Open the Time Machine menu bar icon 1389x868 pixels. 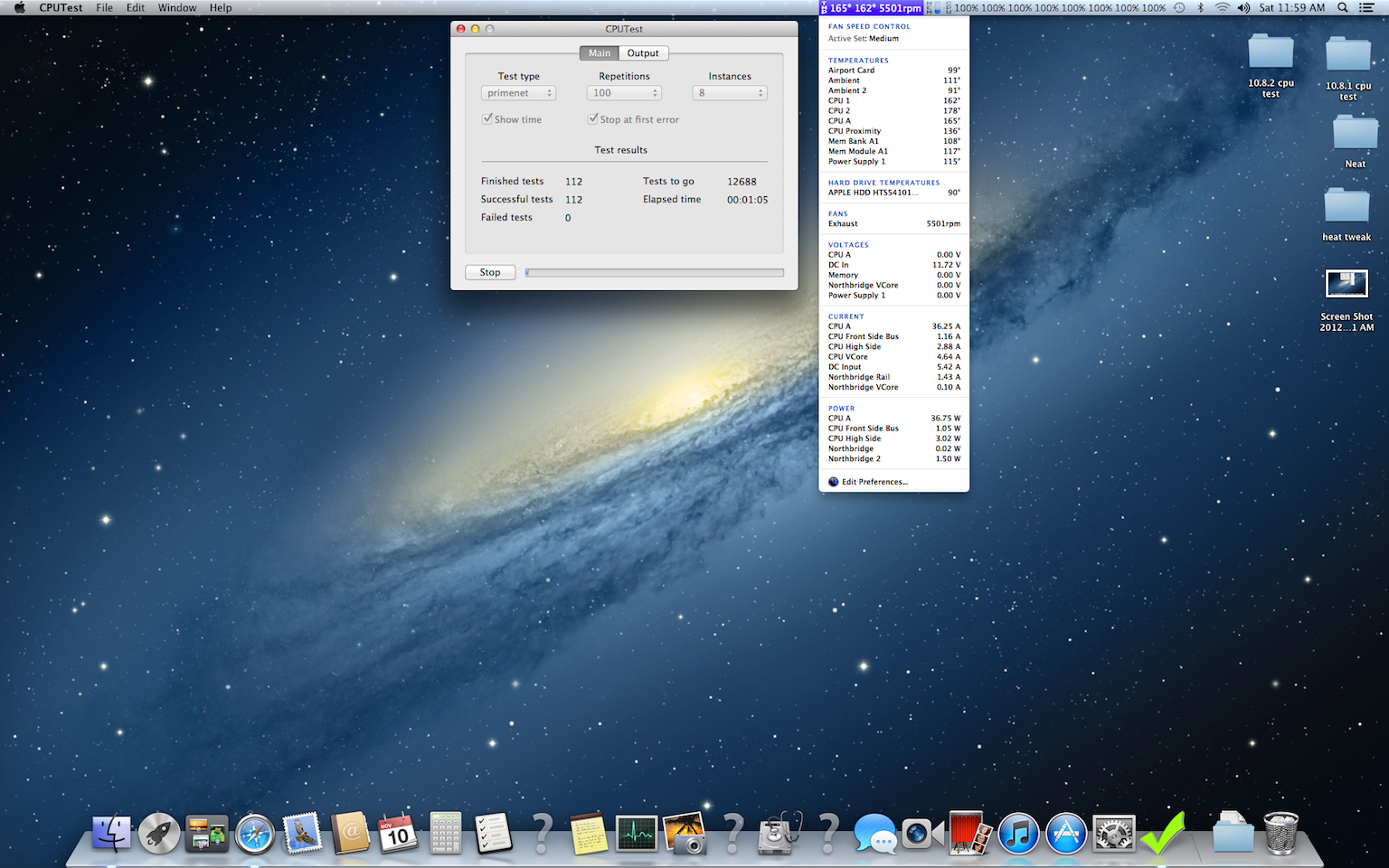pyautogui.click(x=1179, y=8)
